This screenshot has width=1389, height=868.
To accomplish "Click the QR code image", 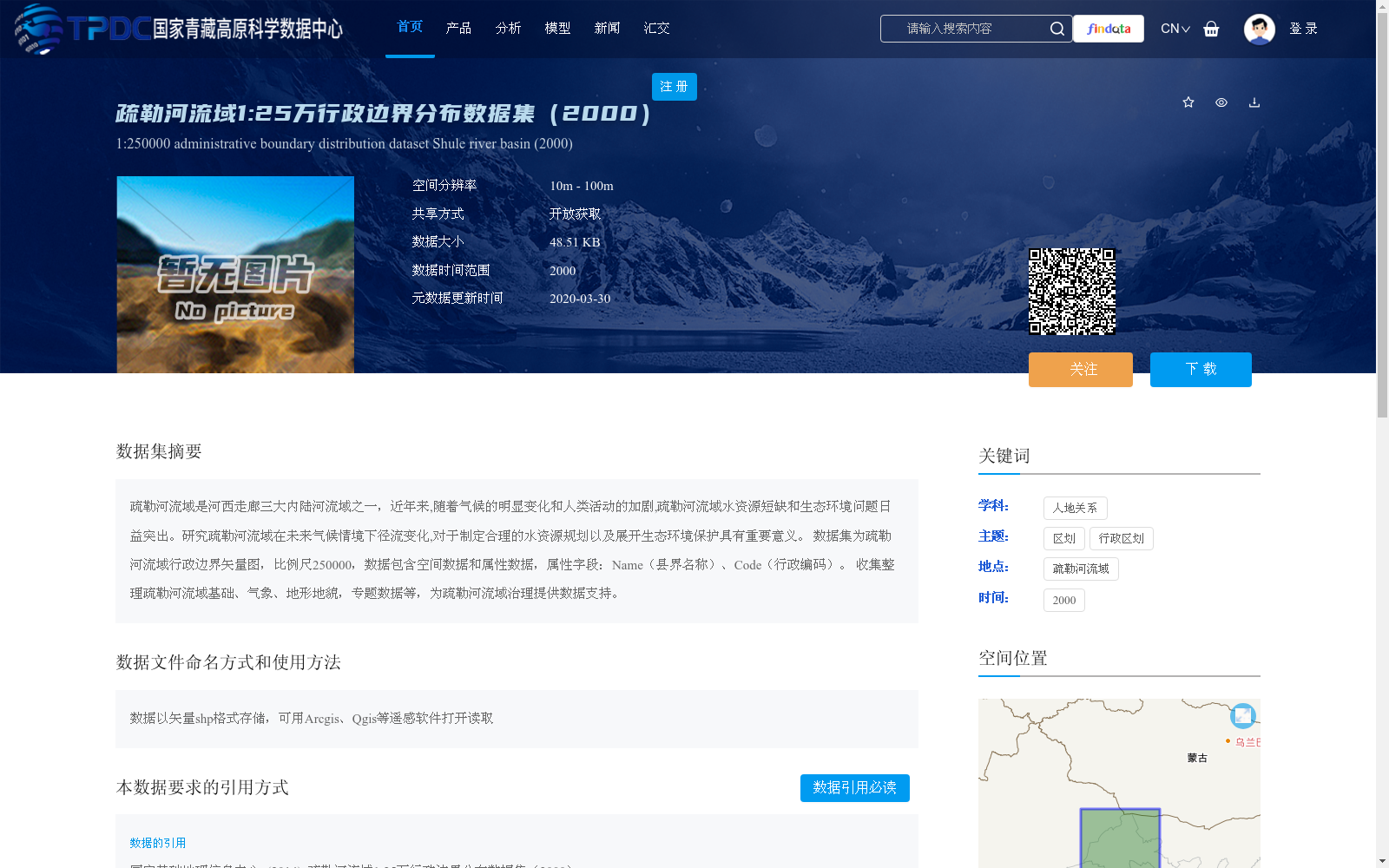I will (1072, 292).
